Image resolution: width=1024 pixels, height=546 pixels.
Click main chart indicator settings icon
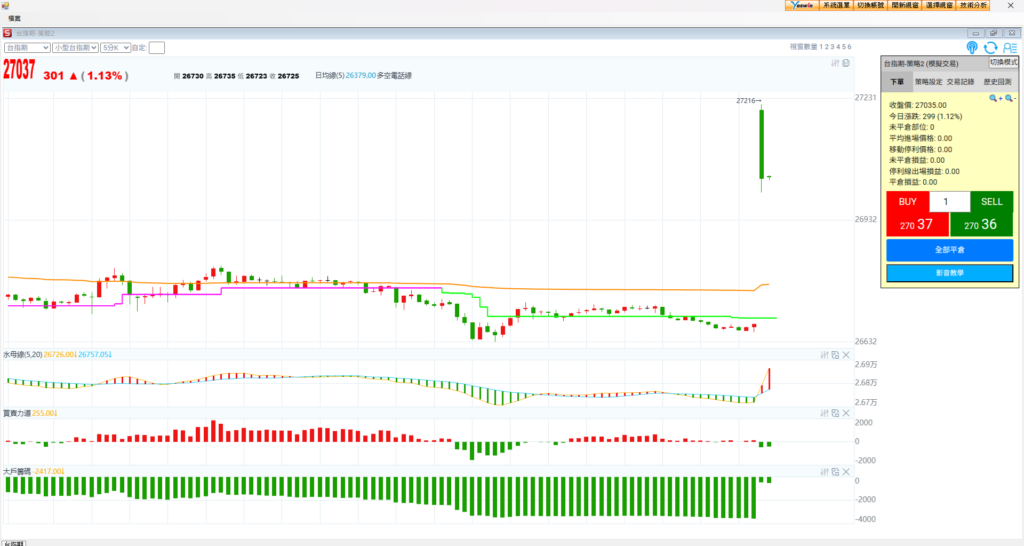click(835, 63)
